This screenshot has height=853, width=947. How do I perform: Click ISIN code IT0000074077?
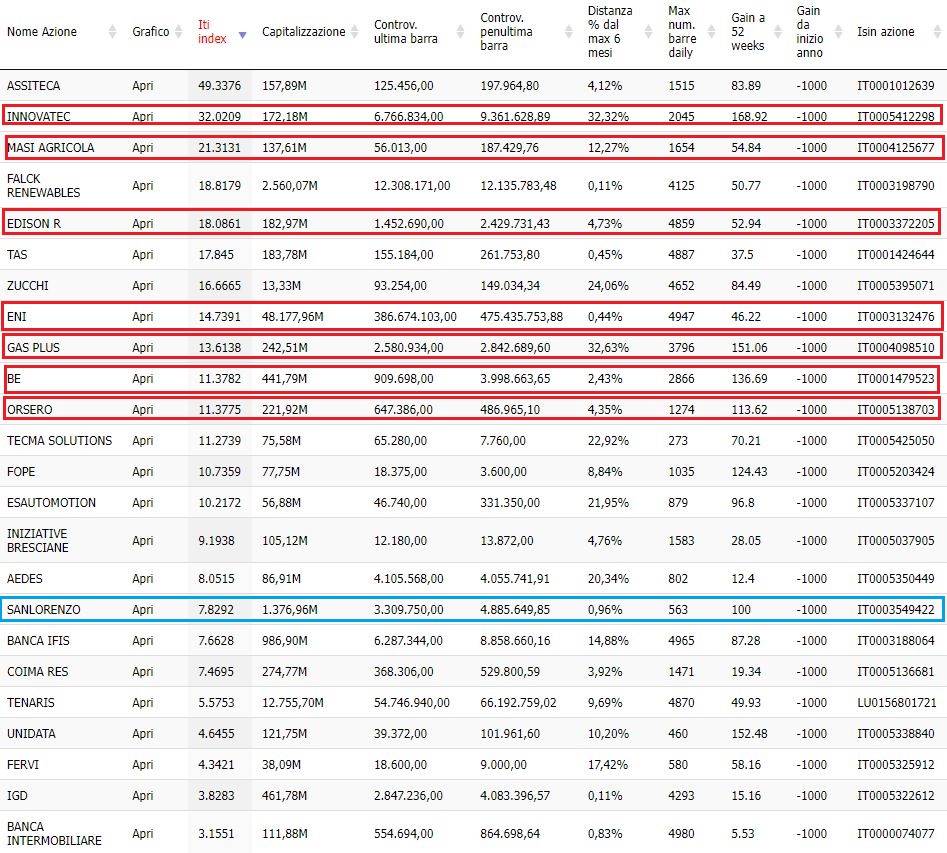(x=896, y=834)
